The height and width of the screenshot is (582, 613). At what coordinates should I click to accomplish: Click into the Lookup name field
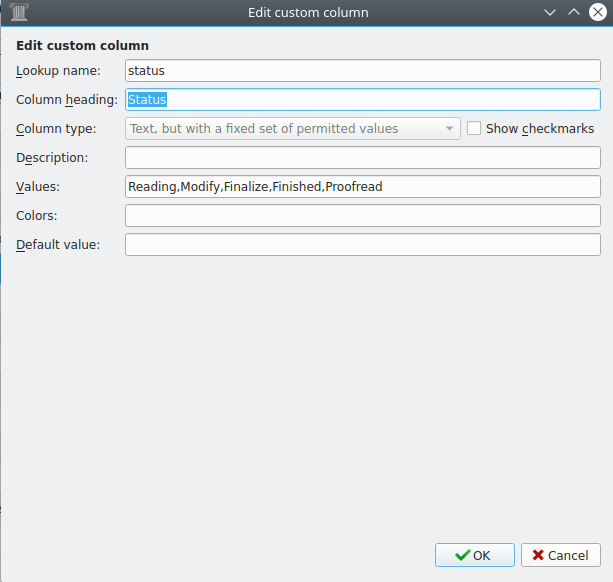tap(362, 71)
